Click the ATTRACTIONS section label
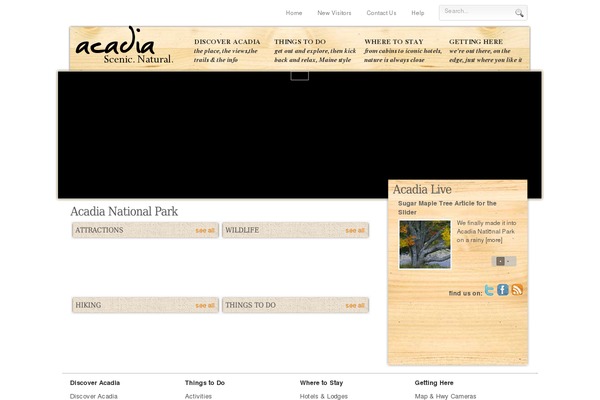Image resolution: width=600 pixels, height=400 pixels. coord(99,230)
